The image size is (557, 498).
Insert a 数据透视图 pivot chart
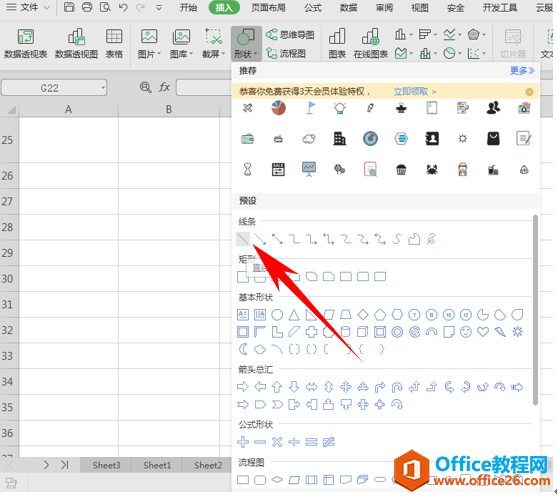pos(76,44)
